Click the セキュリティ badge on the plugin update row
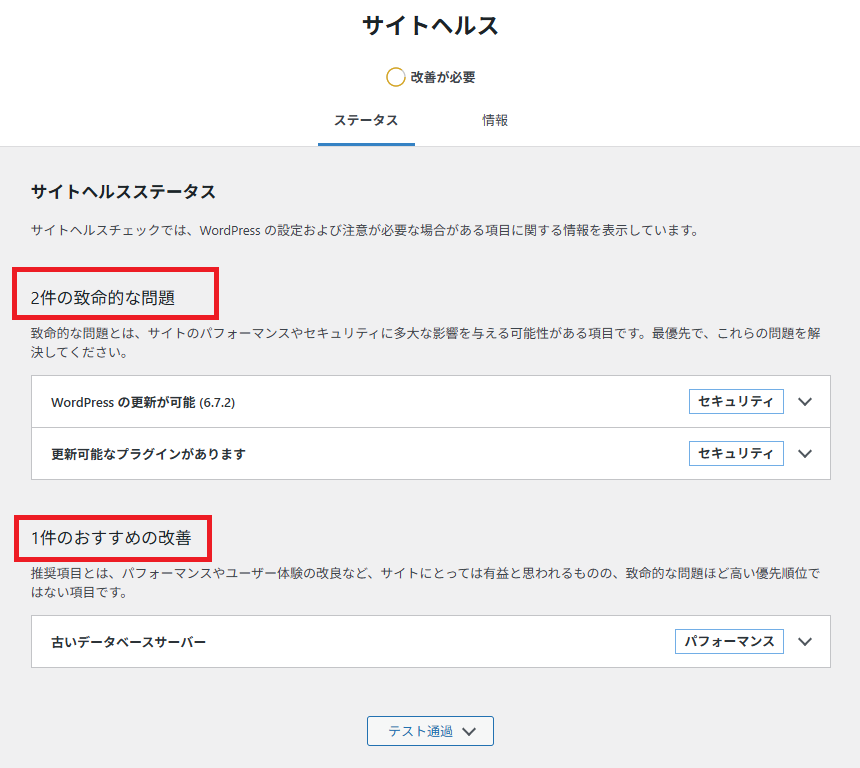Viewport: 860px width, 768px height. click(736, 454)
